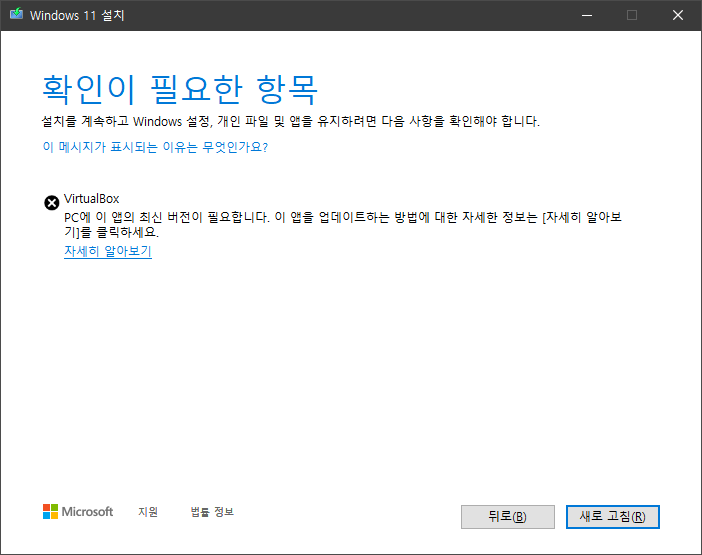Screen dimensions: 702x555
Task: Click the message beginning 'PC에 이 앱의 최신 버전이 필요합니다'
Action: [x=343, y=225]
